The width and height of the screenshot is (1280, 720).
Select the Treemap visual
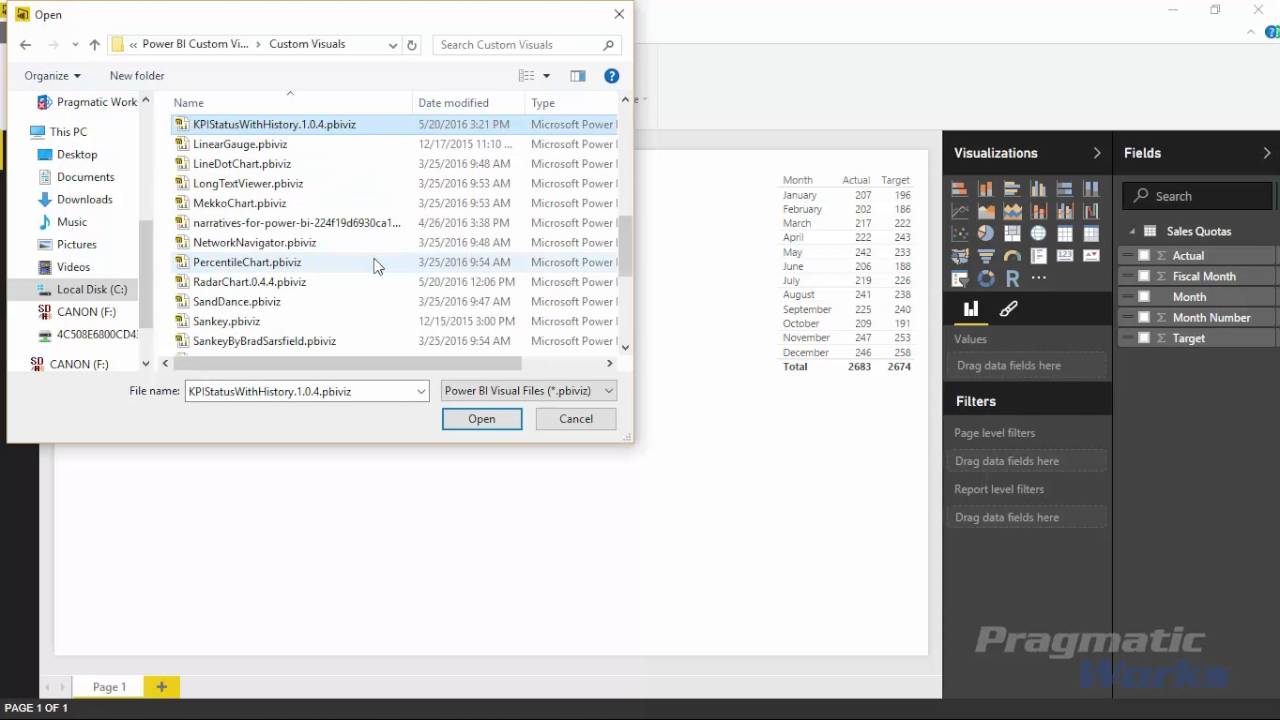point(1012,233)
